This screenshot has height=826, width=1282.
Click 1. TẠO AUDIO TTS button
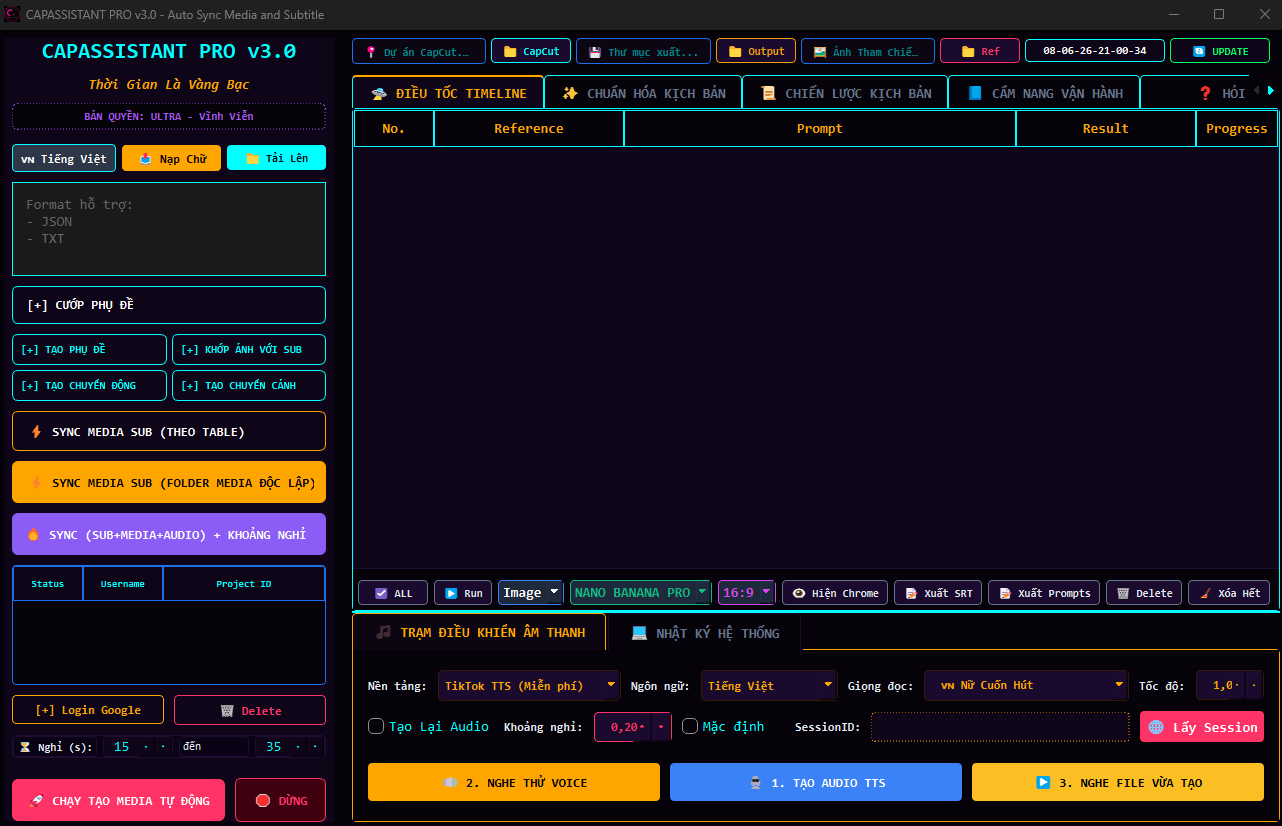(x=816, y=782)
